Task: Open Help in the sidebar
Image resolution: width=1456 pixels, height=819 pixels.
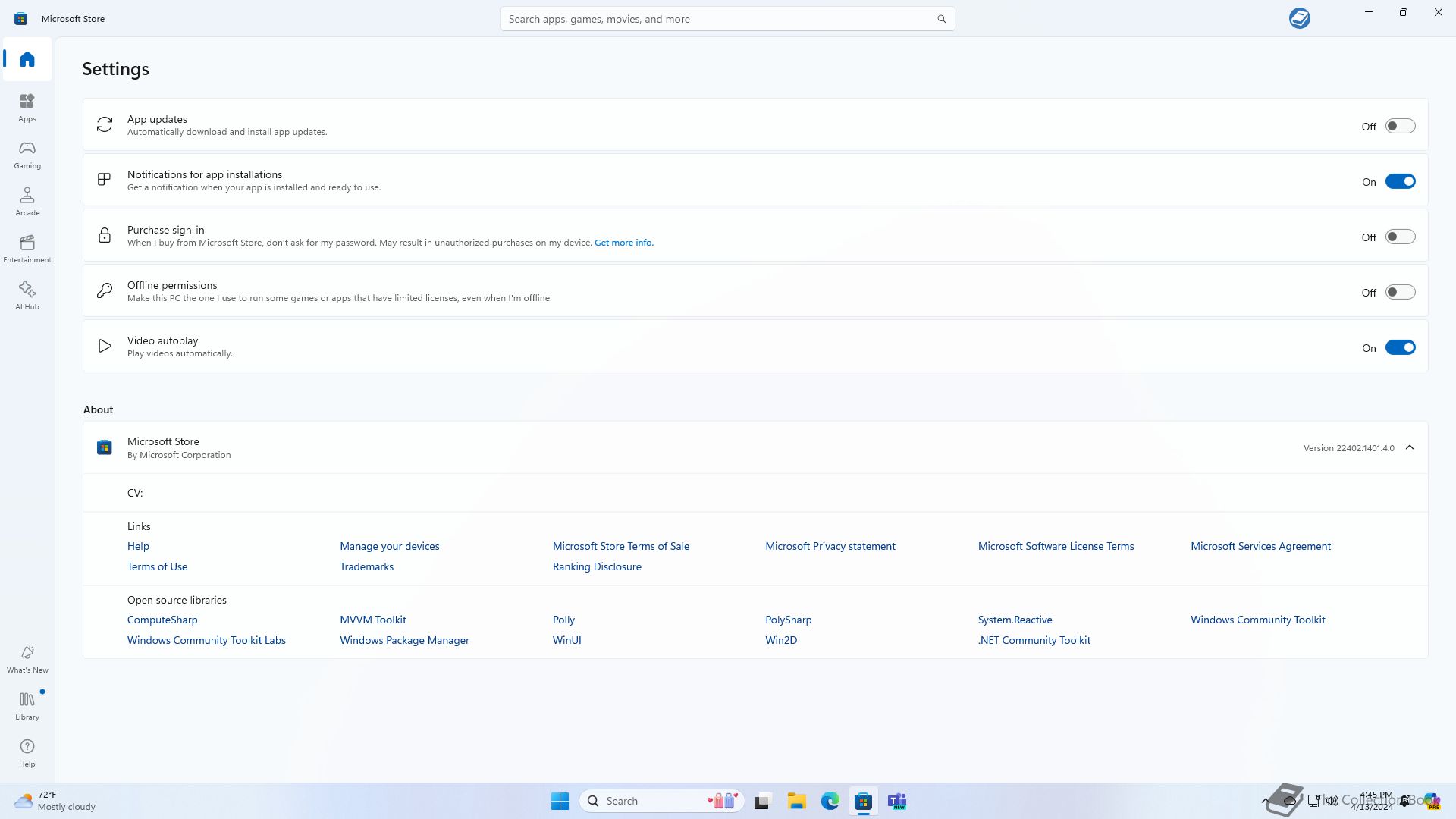Action: click(27, 753)
